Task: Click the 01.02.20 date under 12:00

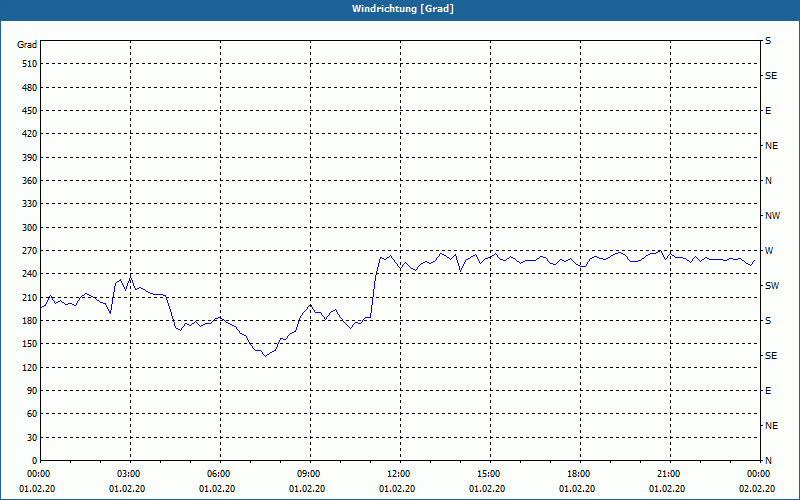Action: tap(397, 489)
